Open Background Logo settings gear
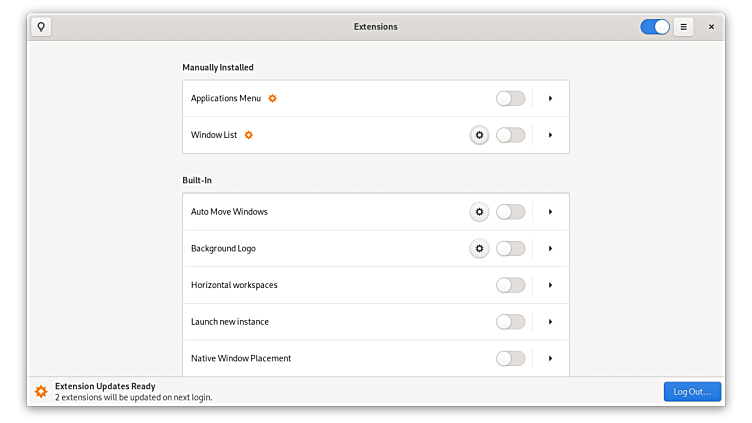752x423 pixels. pos(479,249)
